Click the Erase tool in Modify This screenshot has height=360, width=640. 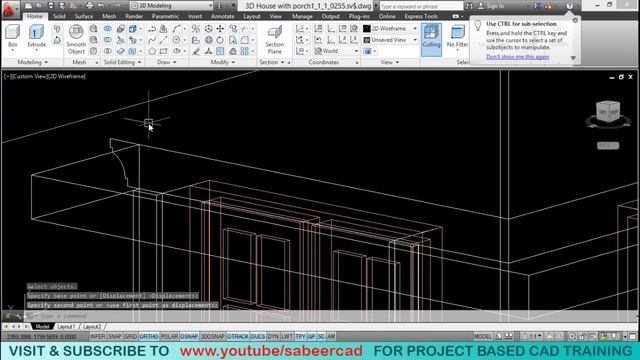(x=196, y=51)
